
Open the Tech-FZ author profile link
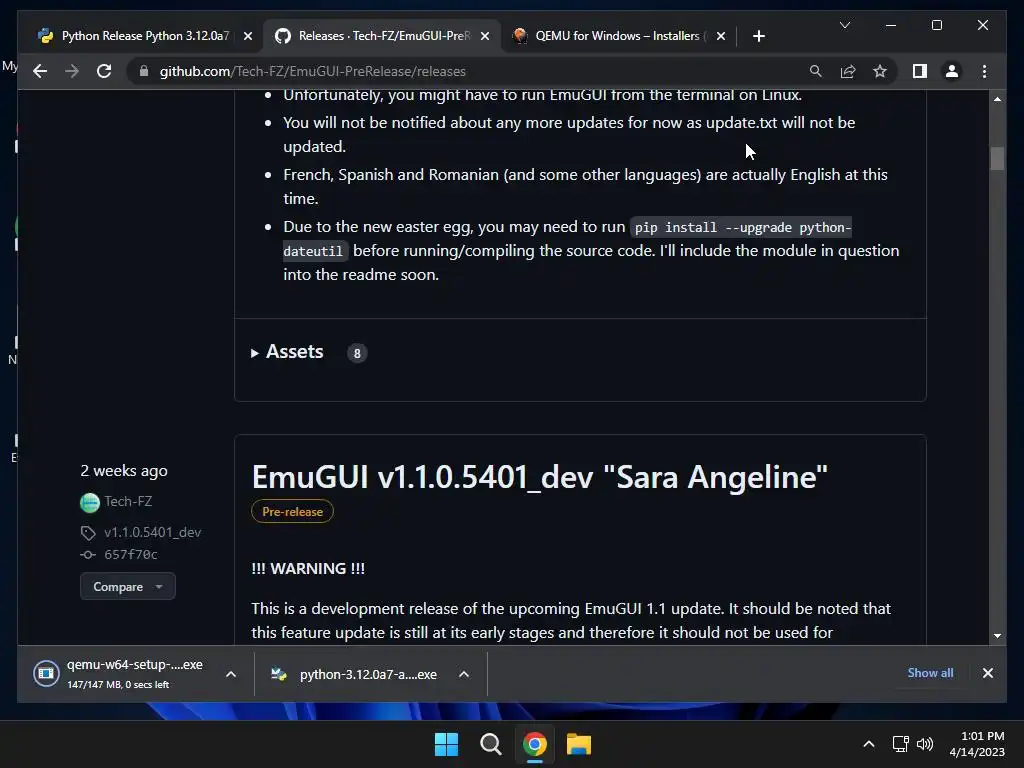click(x=128, y=502)
